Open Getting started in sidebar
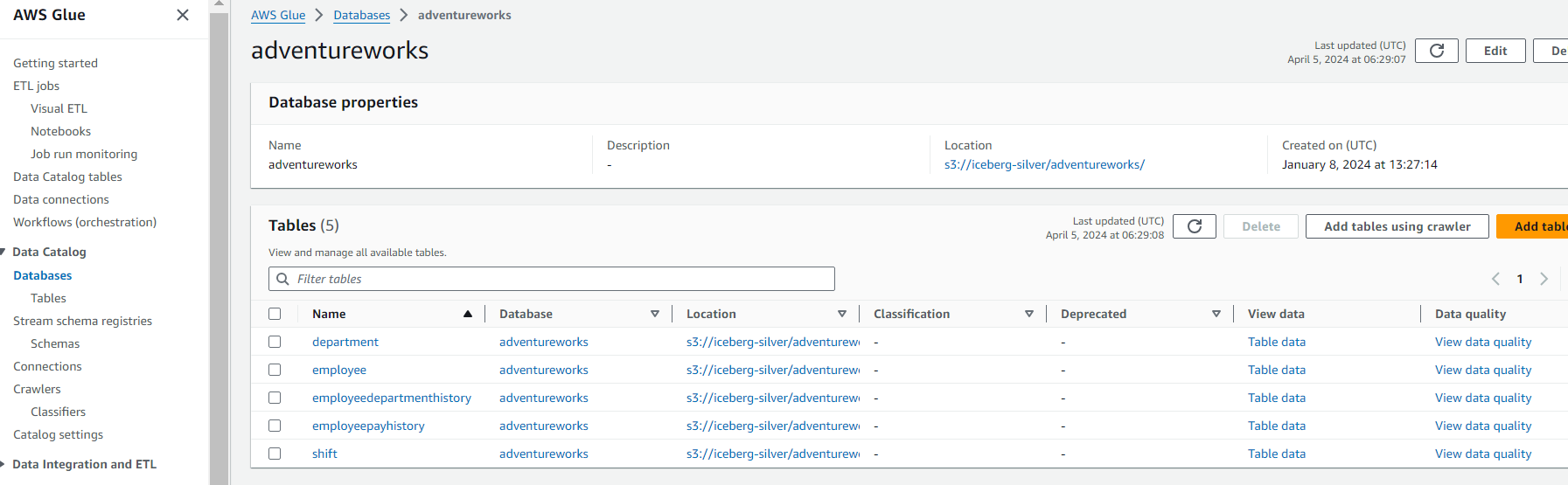This screenshot has height=485, width=1568. pos(55,63)
